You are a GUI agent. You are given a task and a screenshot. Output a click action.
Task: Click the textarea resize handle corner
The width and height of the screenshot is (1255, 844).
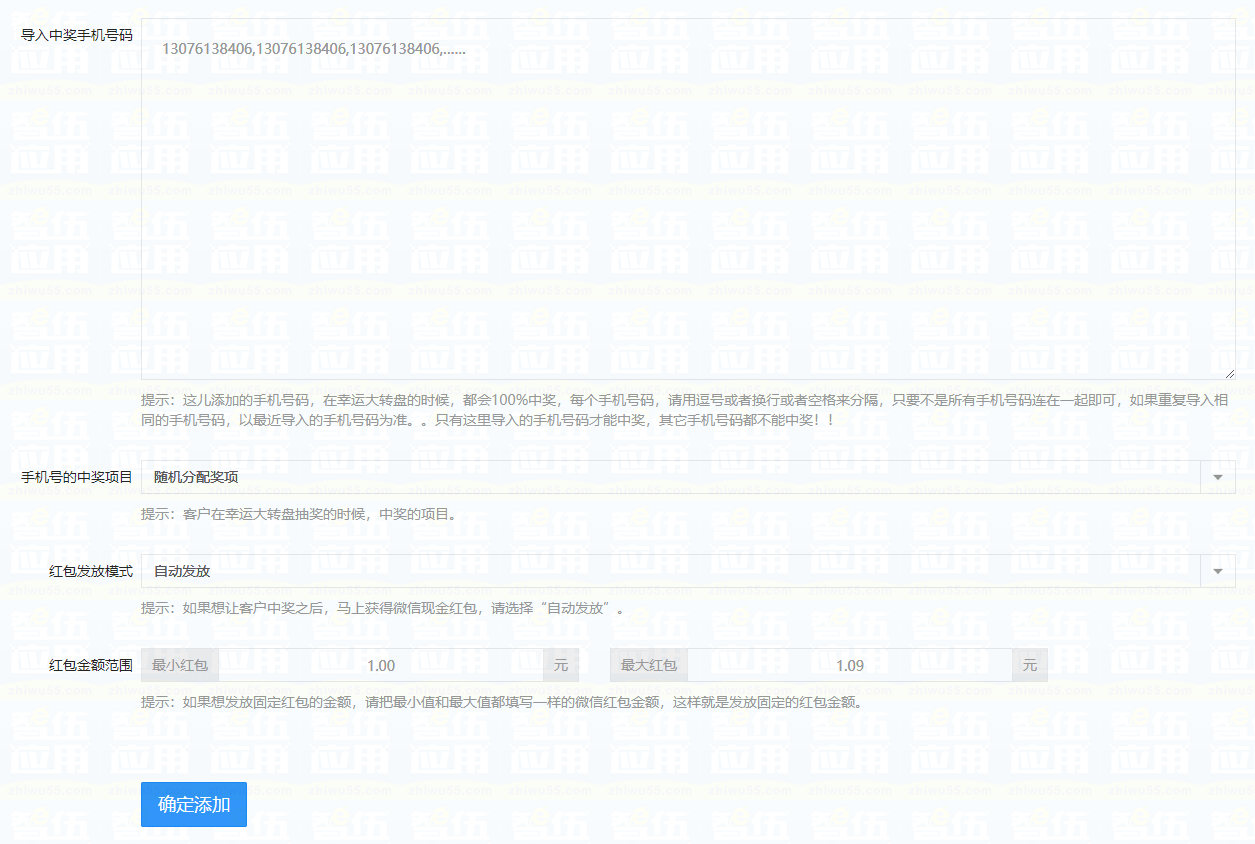click(x=1229, y=373)
